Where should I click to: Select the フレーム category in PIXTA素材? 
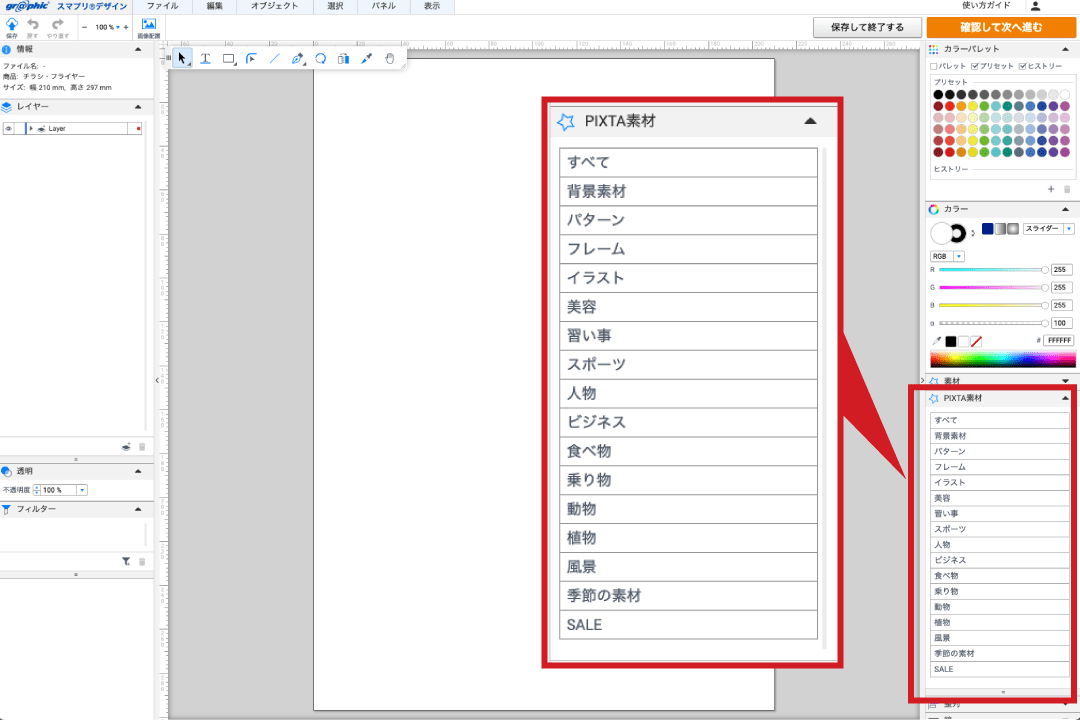coord(688,248)
